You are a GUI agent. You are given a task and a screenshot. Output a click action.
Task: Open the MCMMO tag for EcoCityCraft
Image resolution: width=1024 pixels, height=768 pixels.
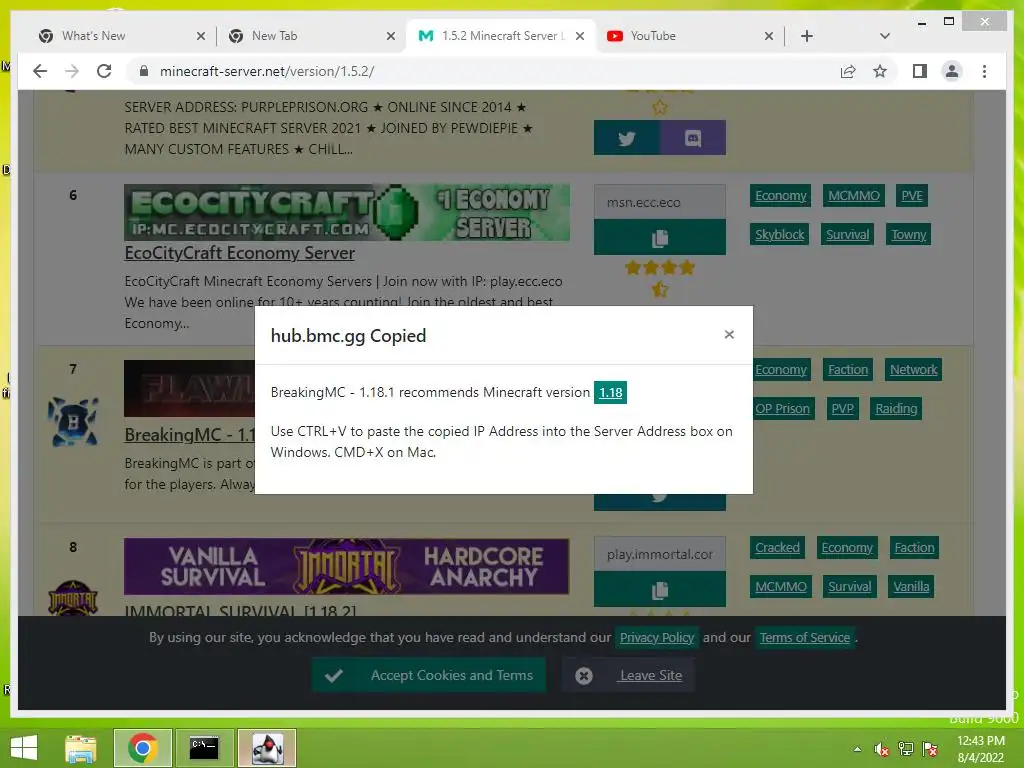(854, 196)
